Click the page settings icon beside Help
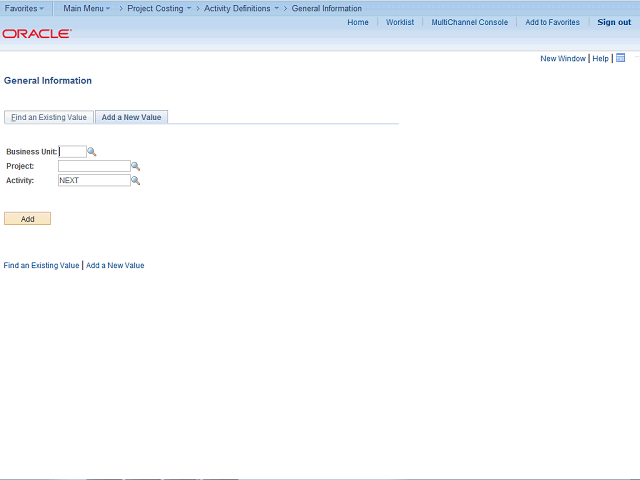Screen dimensions: 640x480 620,58
